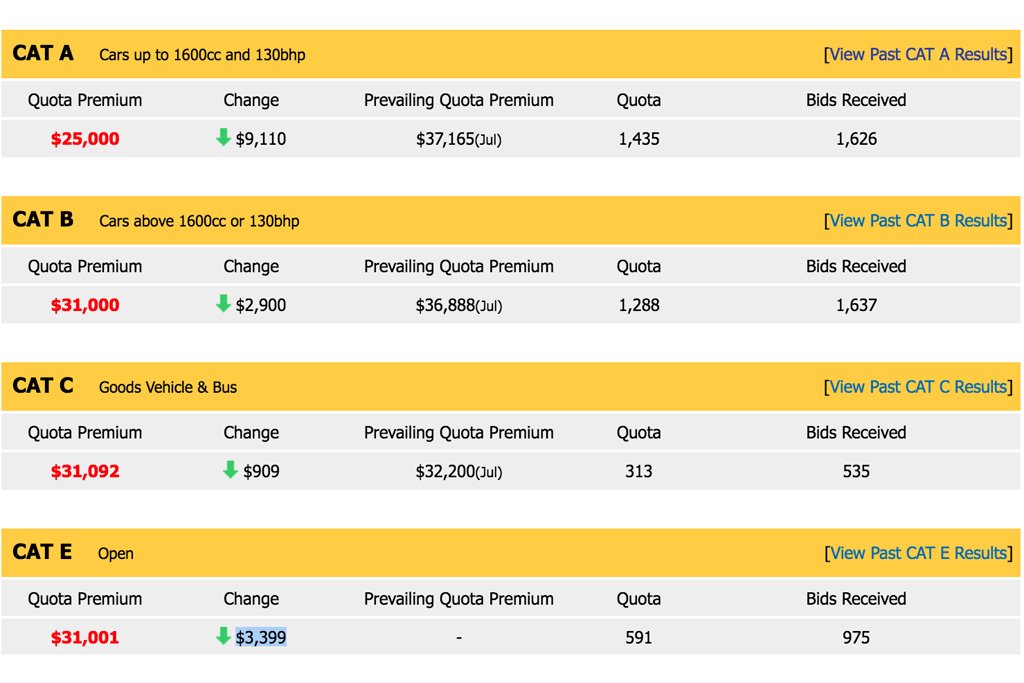The image size is (1024, 683).
Task: Click the highlighted $3,399 change value
Action: click(261, 637)
